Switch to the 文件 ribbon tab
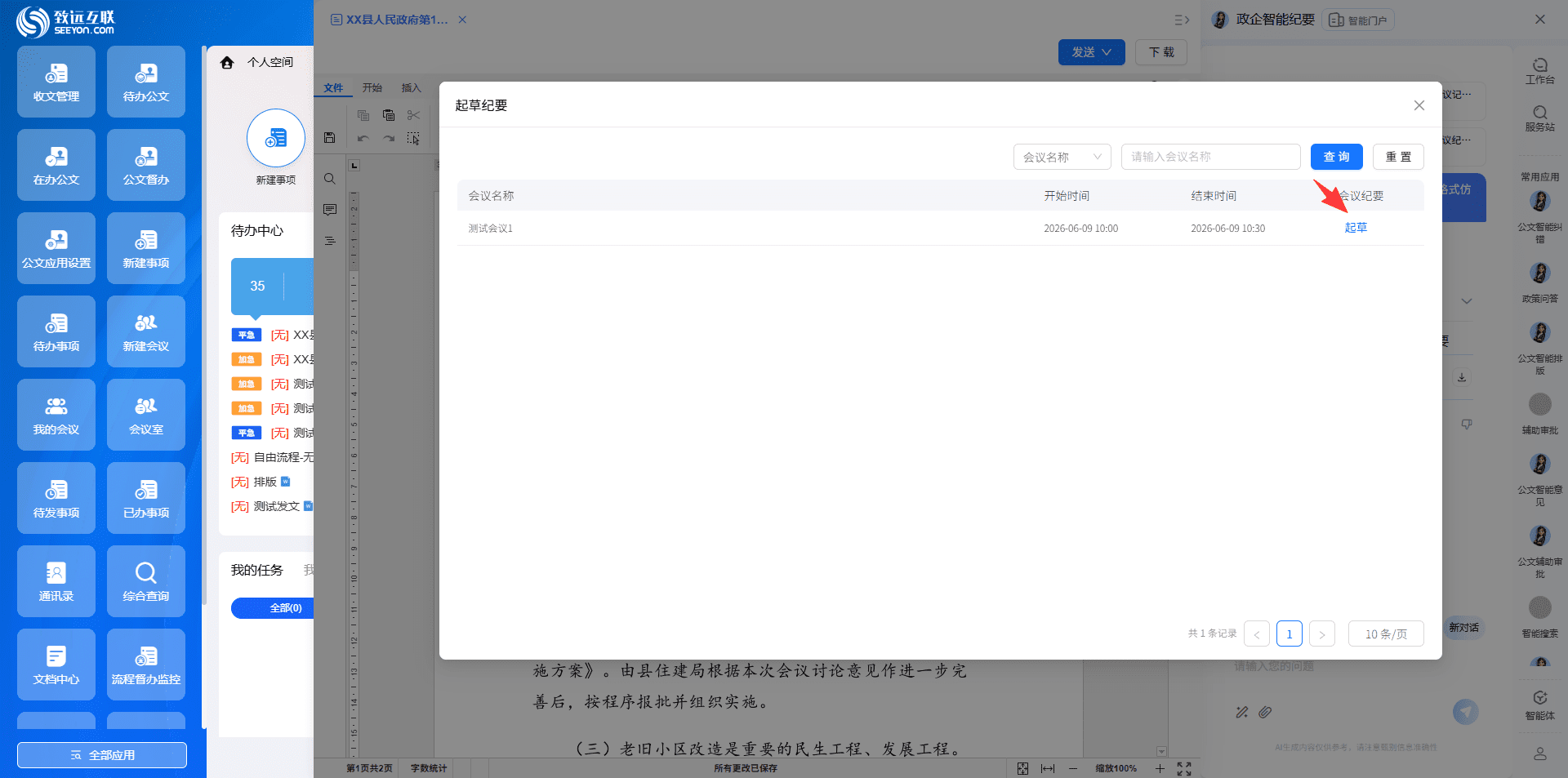 333,88
